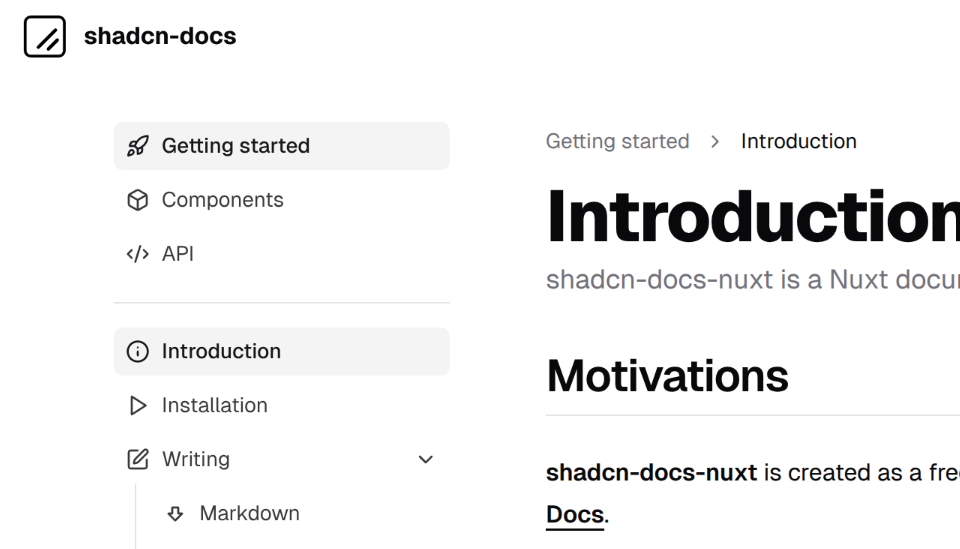The image size is (960, 549).
Task: Click the Getting started breadcrumb link
Action: point(617,141)
